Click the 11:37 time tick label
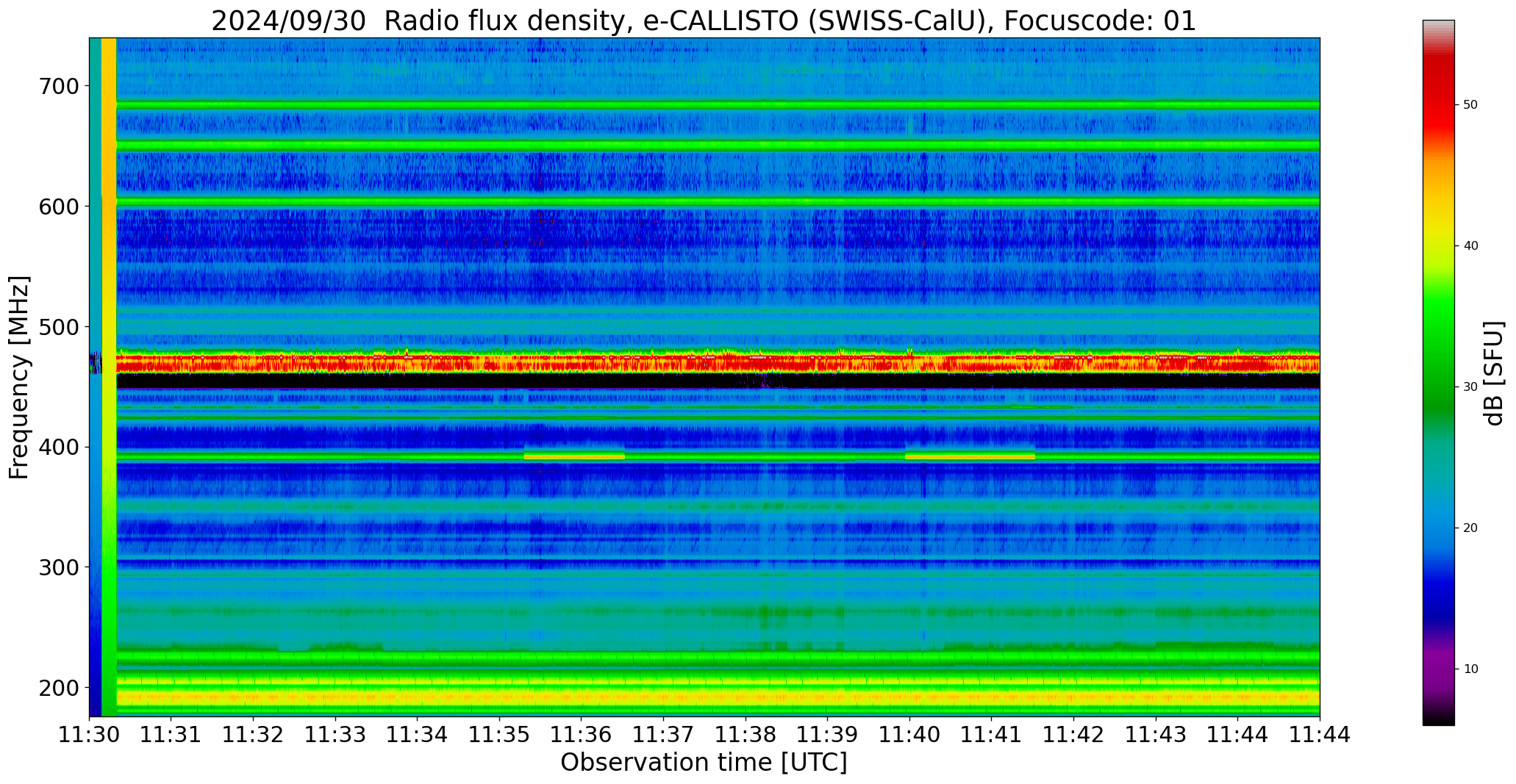The height and width of the screenshot is (784, 1516). [664, 735]
